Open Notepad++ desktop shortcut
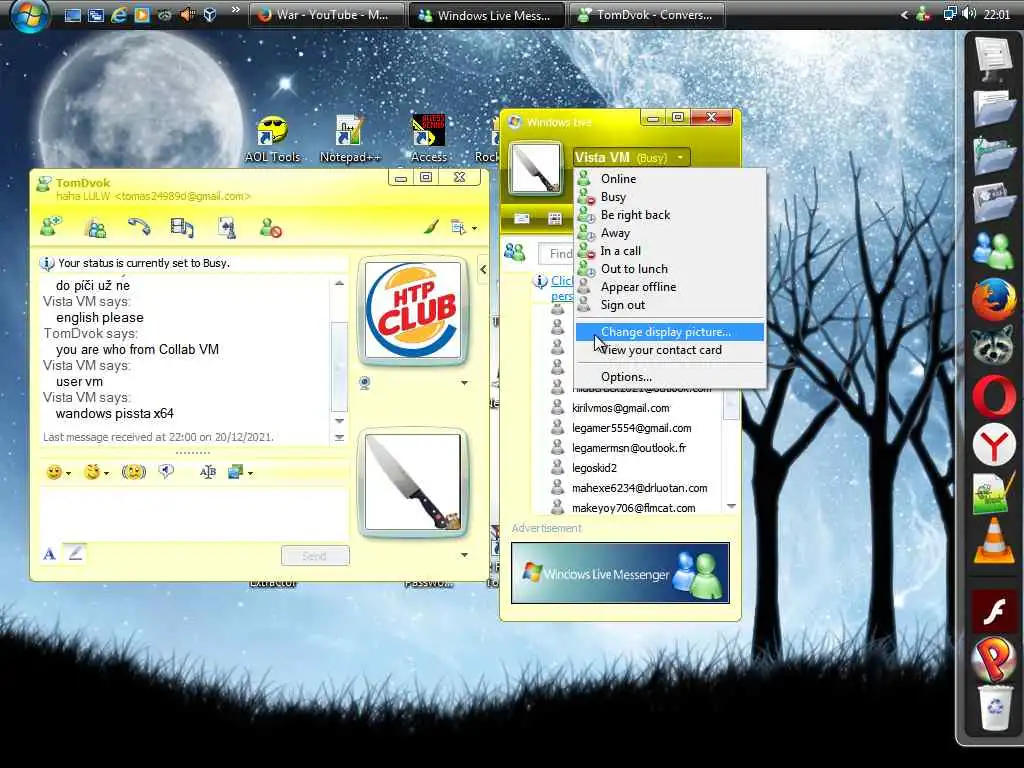Screen dimensions: 1024x768 click(x=349, y=139)
